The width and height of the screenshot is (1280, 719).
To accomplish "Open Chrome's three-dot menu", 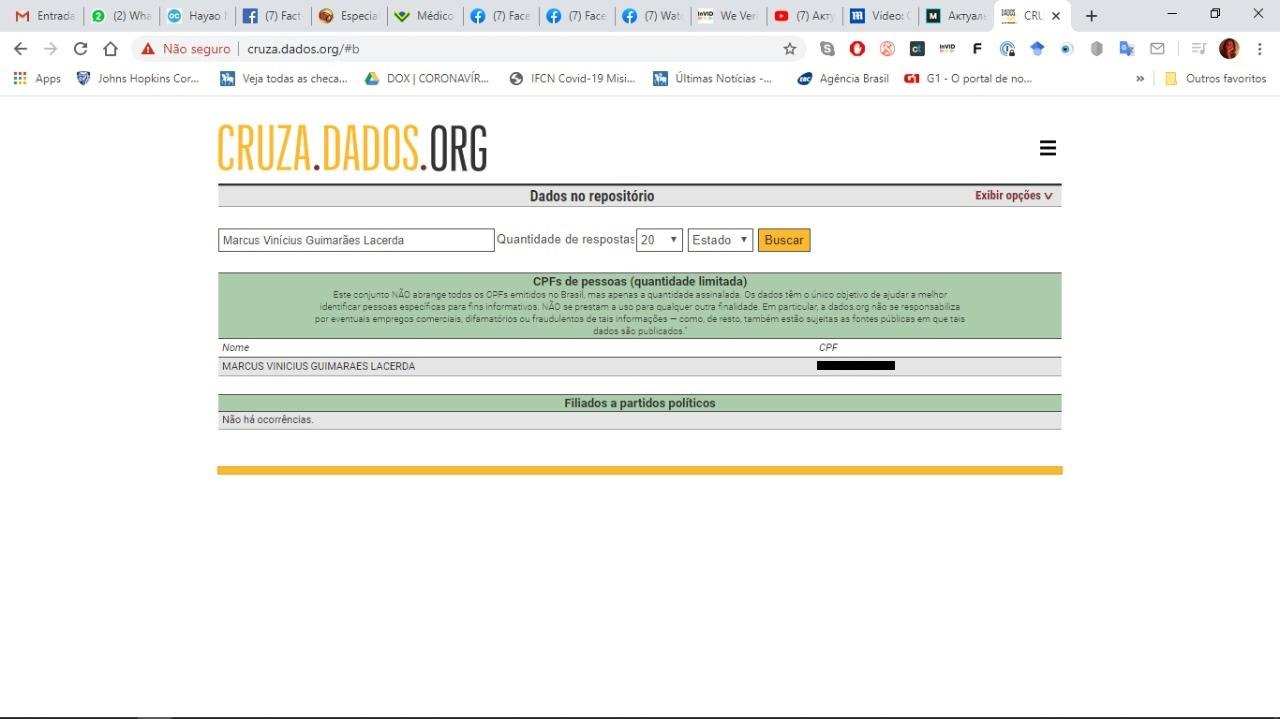I will (x=1259, y=48).
